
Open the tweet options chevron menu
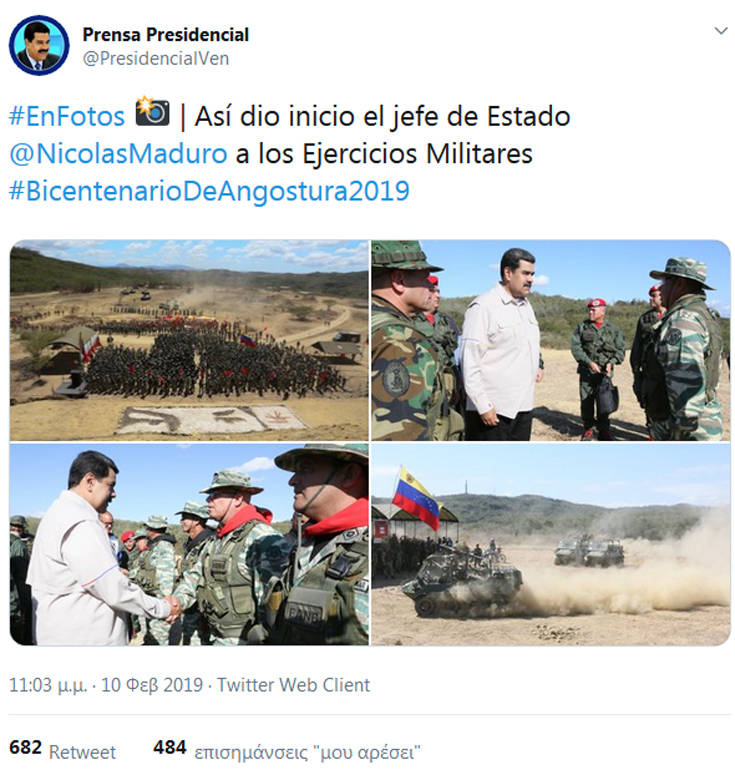(720, 31)
